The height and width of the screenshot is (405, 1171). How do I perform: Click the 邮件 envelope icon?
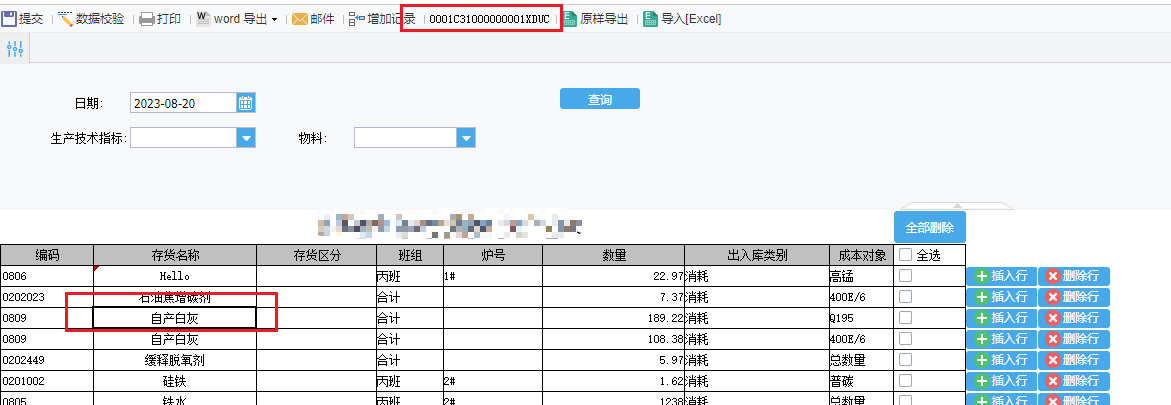[299, 19]
